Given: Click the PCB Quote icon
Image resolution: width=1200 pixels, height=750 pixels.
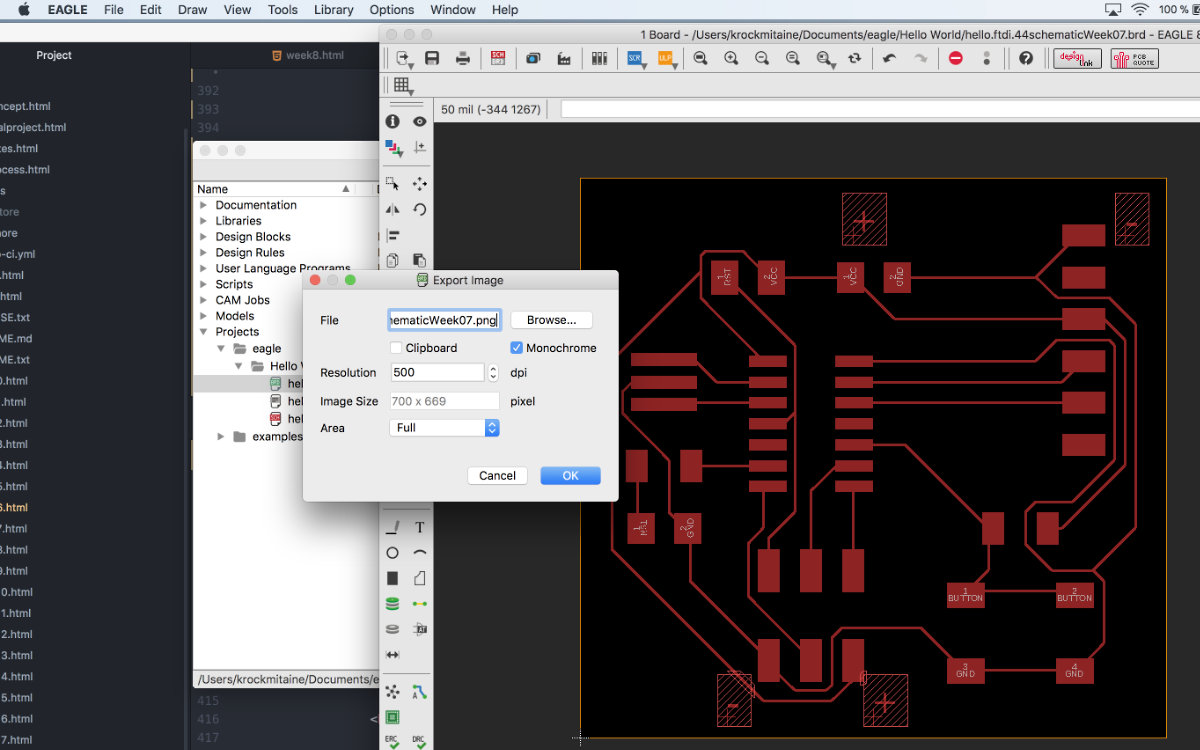Looking at the screenshot, I should click(x=1135, y=58).
